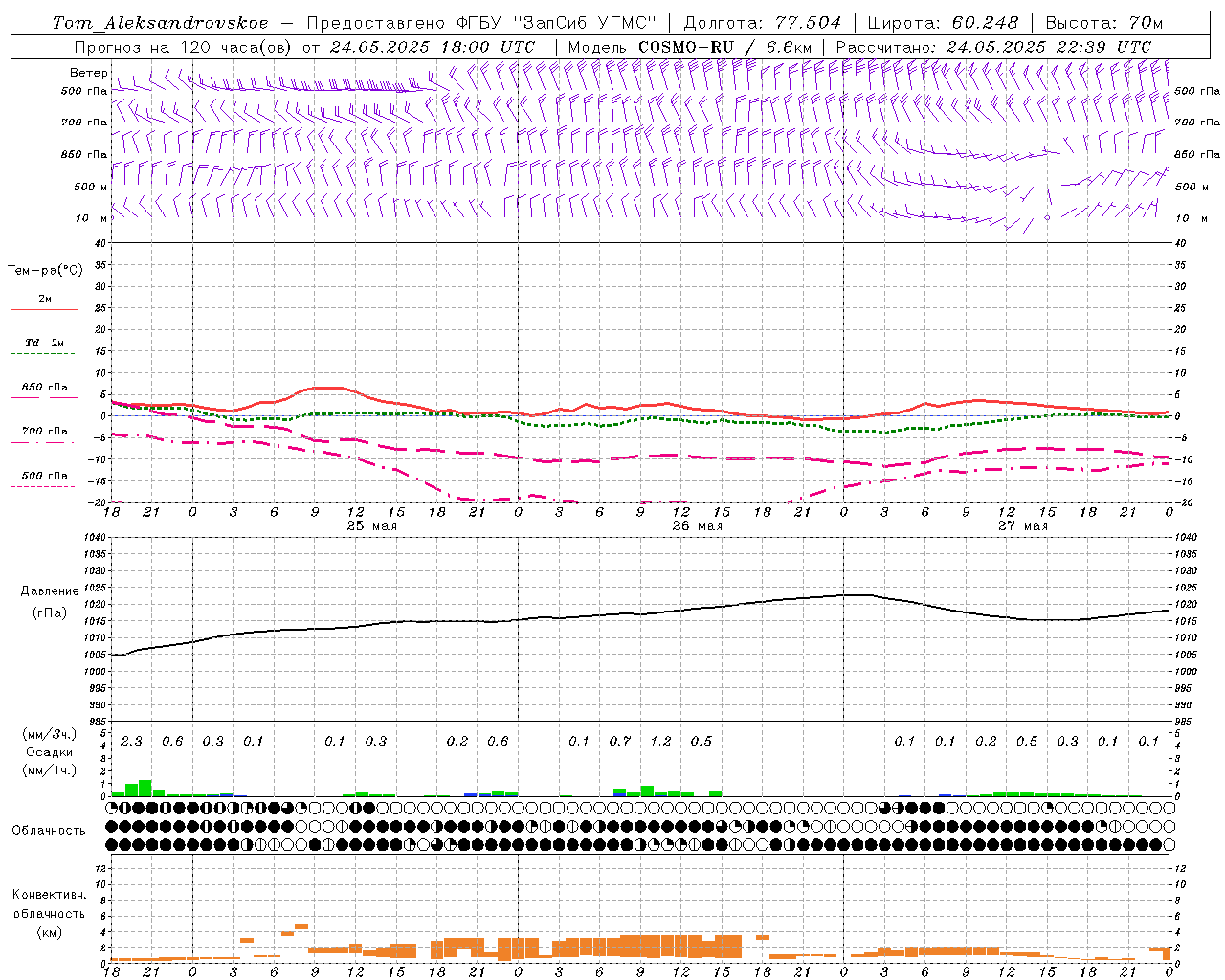The height and width of the screenshot is (980, 1225).
Task: Click the model name COSMO-RU / 6.6км
Action: [725, 47]
